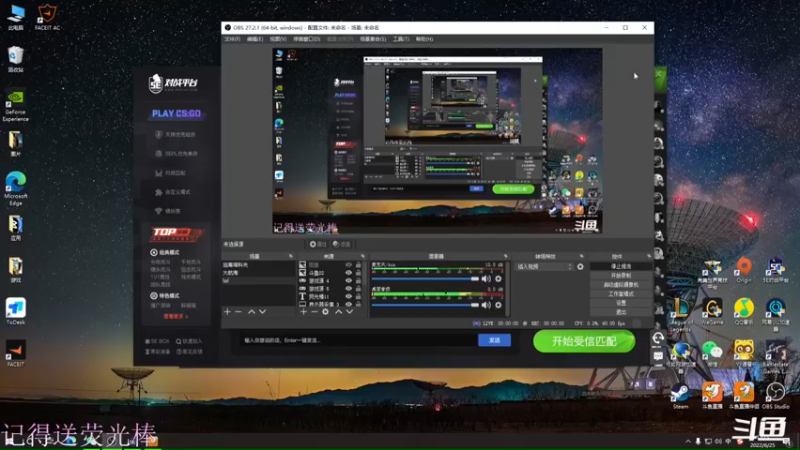Open source Filters button above scenes panel

[342, 244]
